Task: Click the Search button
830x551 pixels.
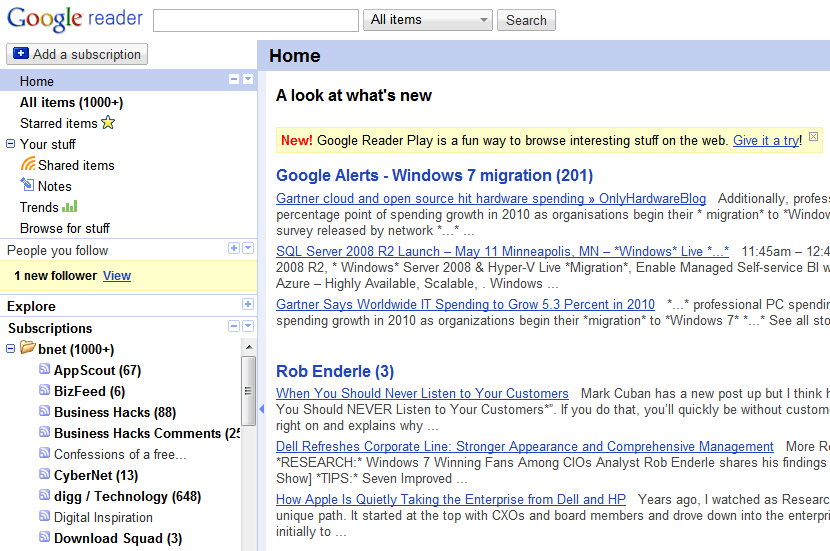Action: (x=526, y=20)
